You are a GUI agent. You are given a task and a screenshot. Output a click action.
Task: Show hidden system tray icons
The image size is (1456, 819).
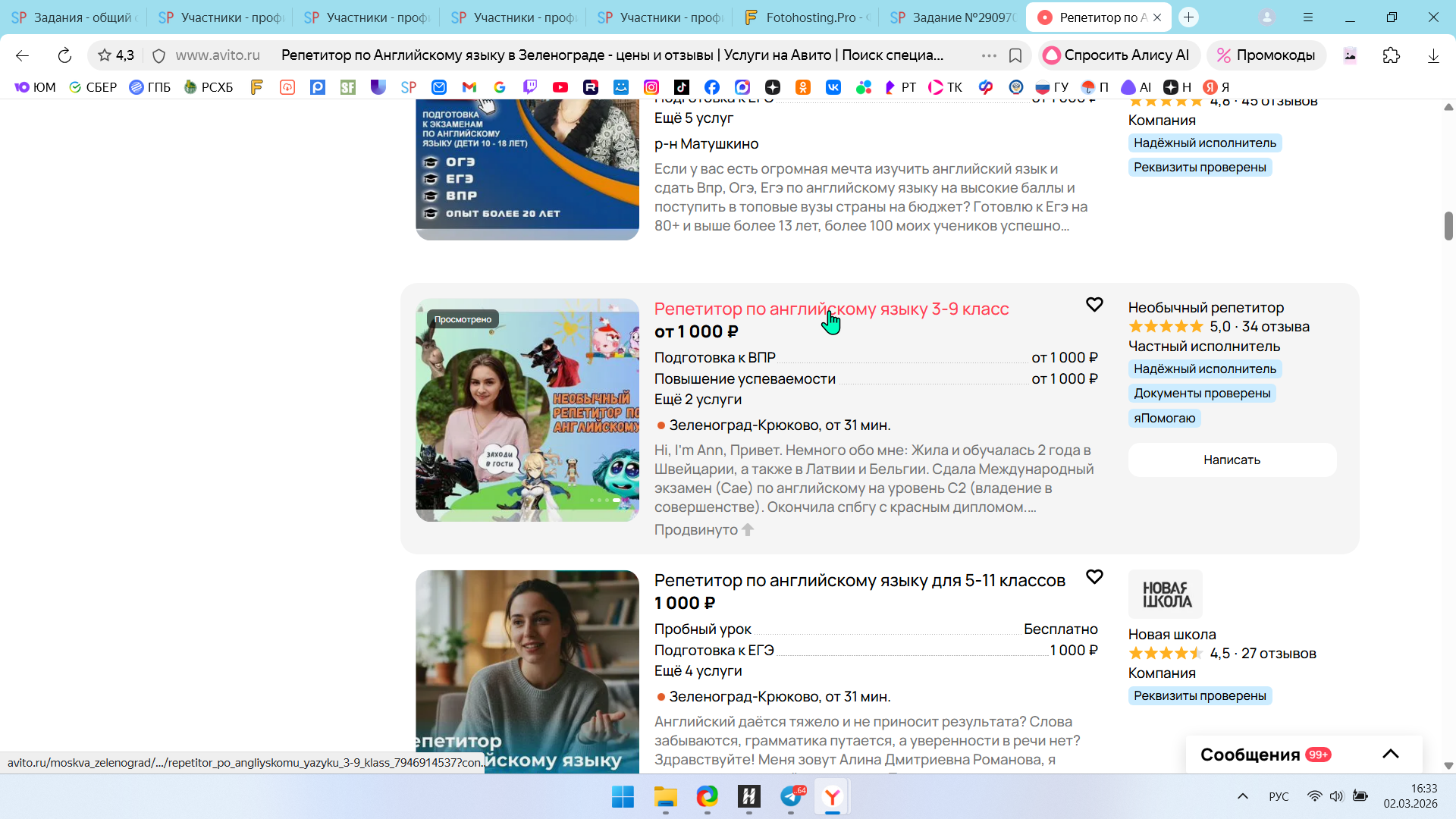click(1242, 796)
